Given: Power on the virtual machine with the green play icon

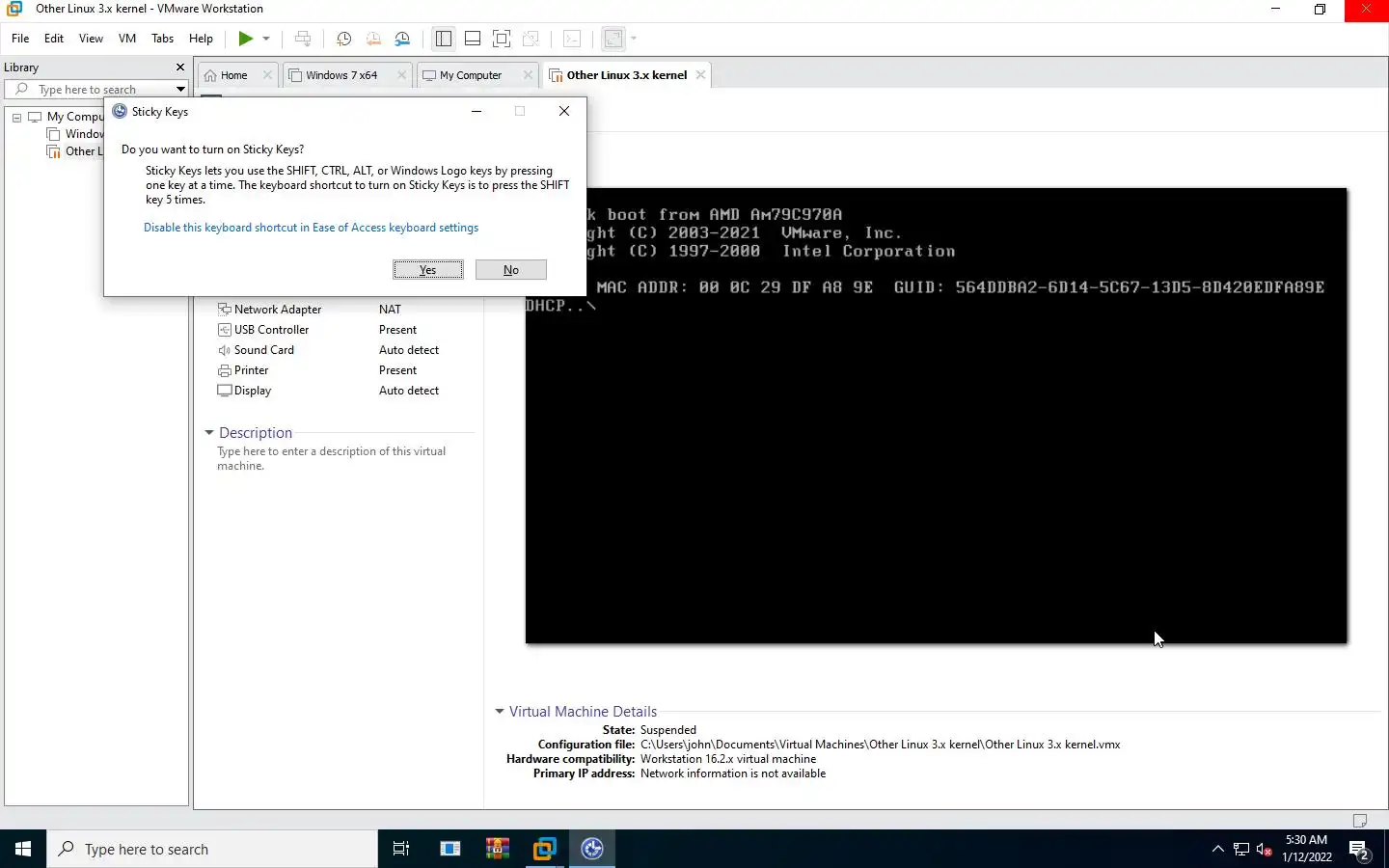Looking at the screenshot, I should (245, 39).
